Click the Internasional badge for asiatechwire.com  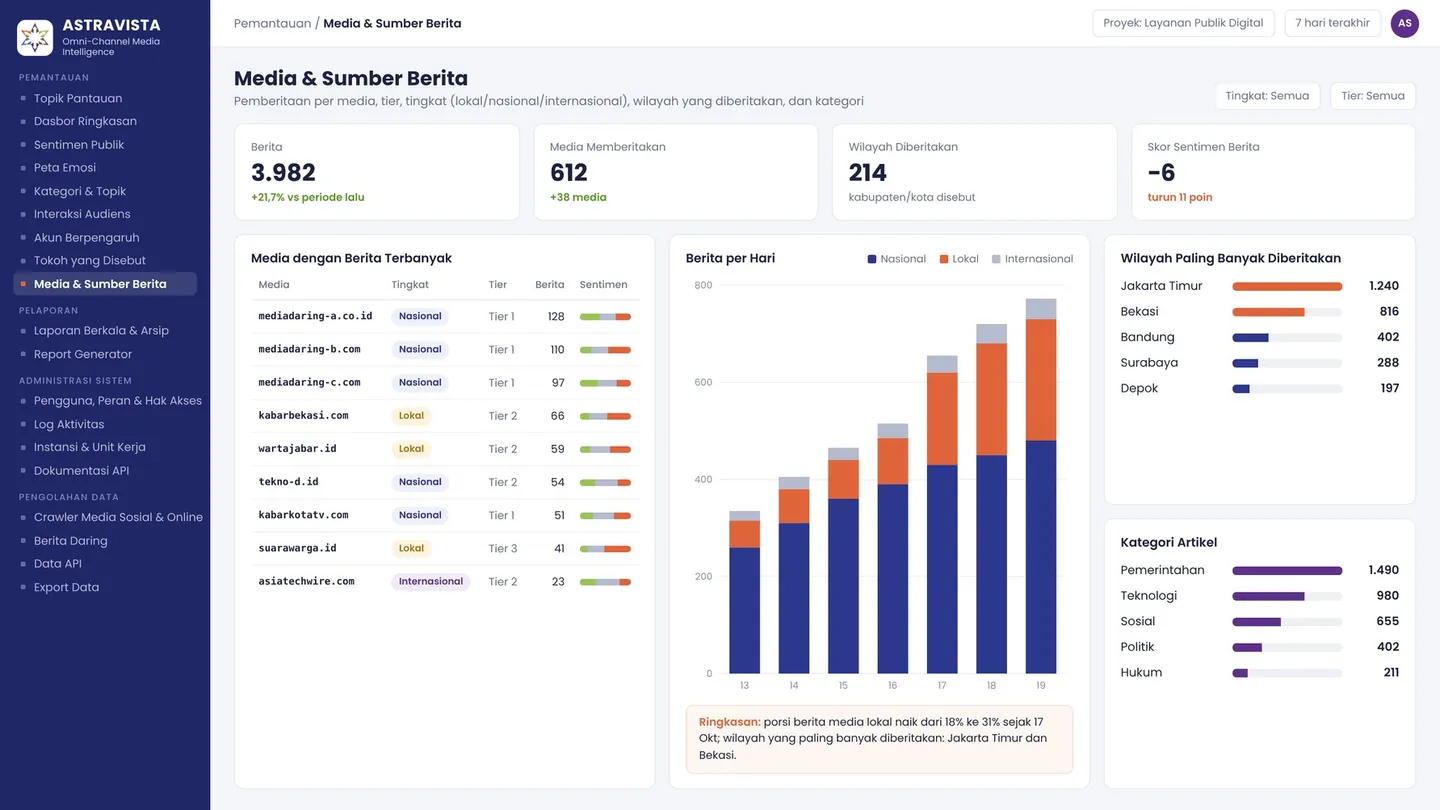tap(431, 582)
